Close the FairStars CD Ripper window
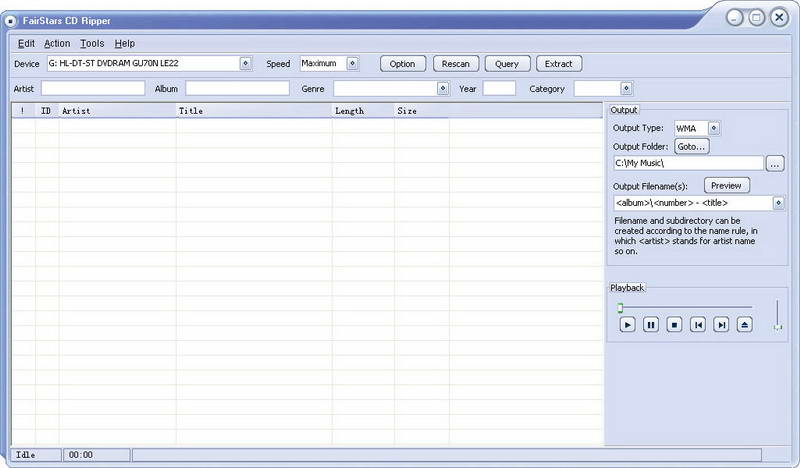 pos(779,18)
